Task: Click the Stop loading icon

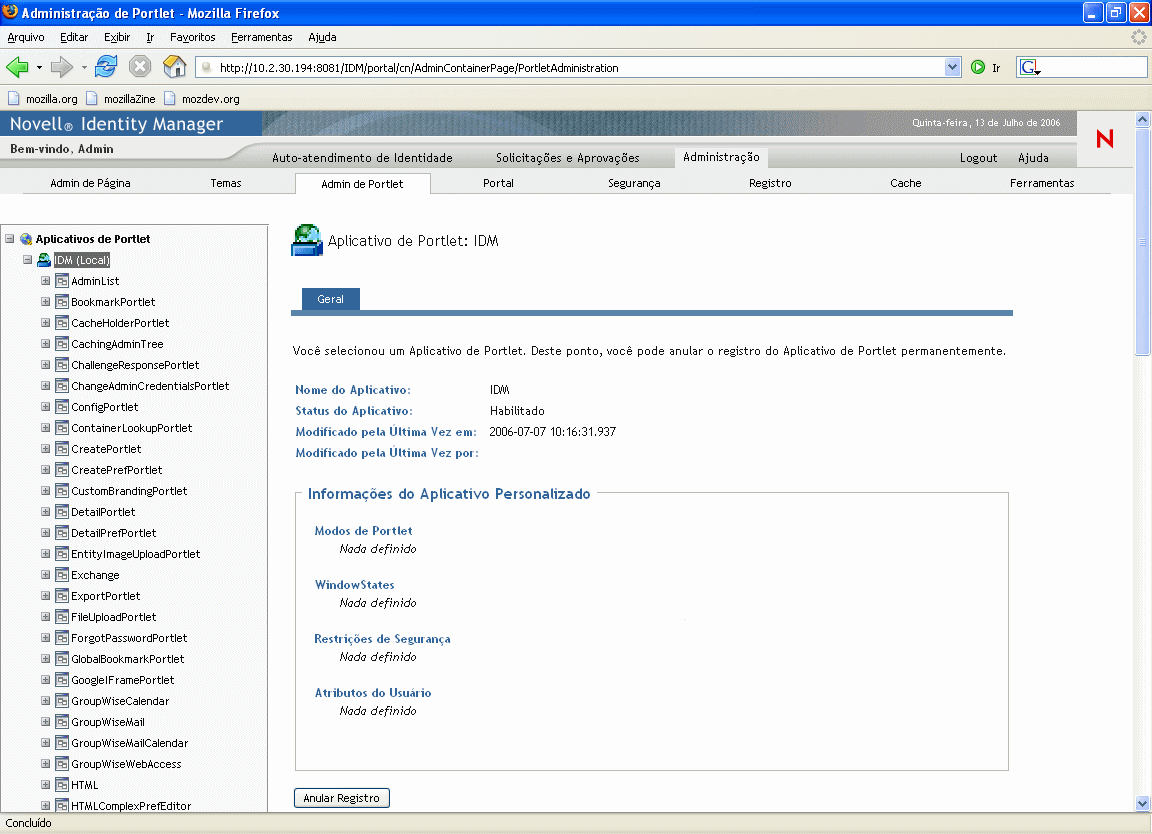Action: tap(140, 67)
